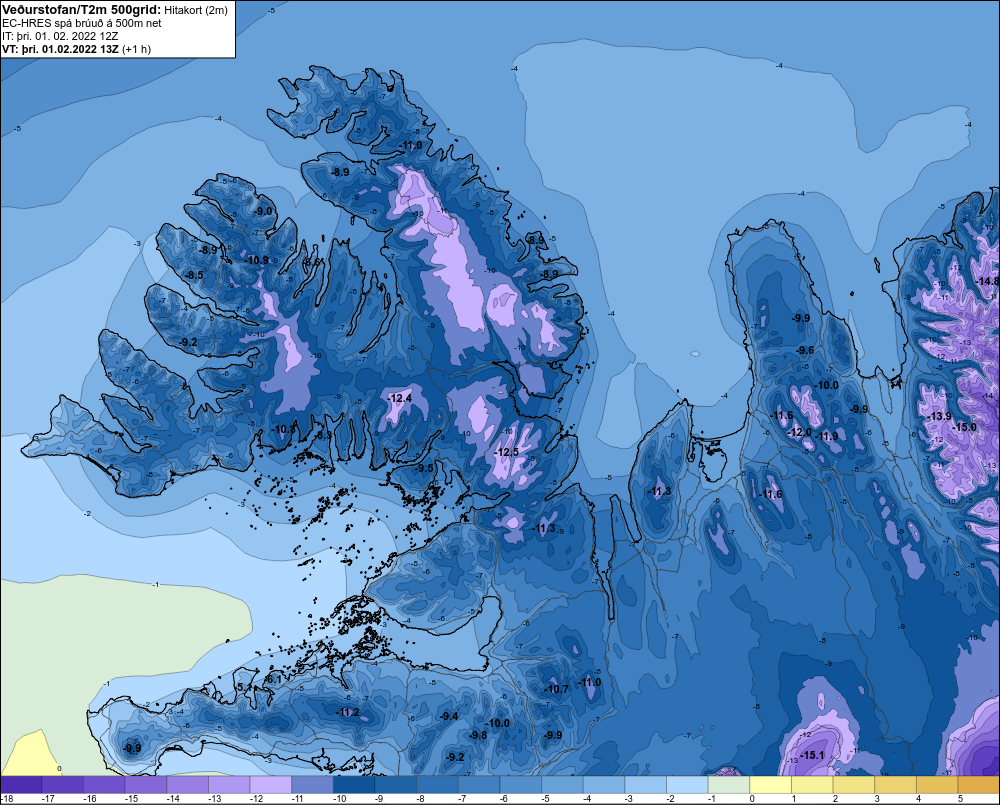Pick the legend swatch between -14 and -13
This screenshot has width=1000, height=805.
[188, 785]
